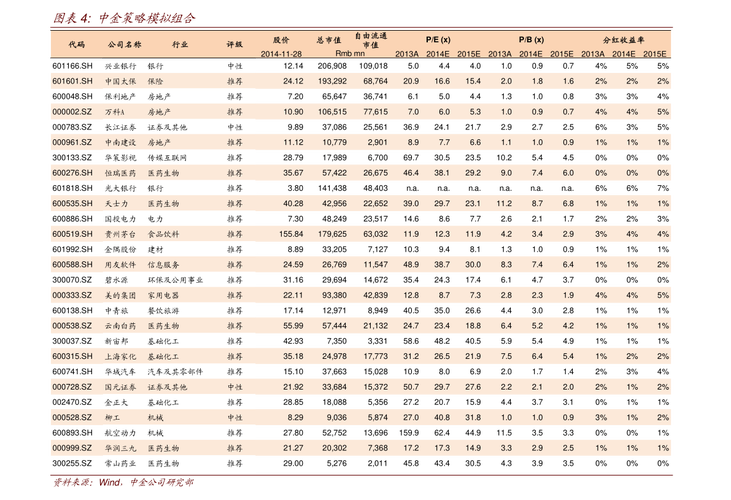
Task: Click industry cell 传媒互联网
Action: click(x=167, y=158)
